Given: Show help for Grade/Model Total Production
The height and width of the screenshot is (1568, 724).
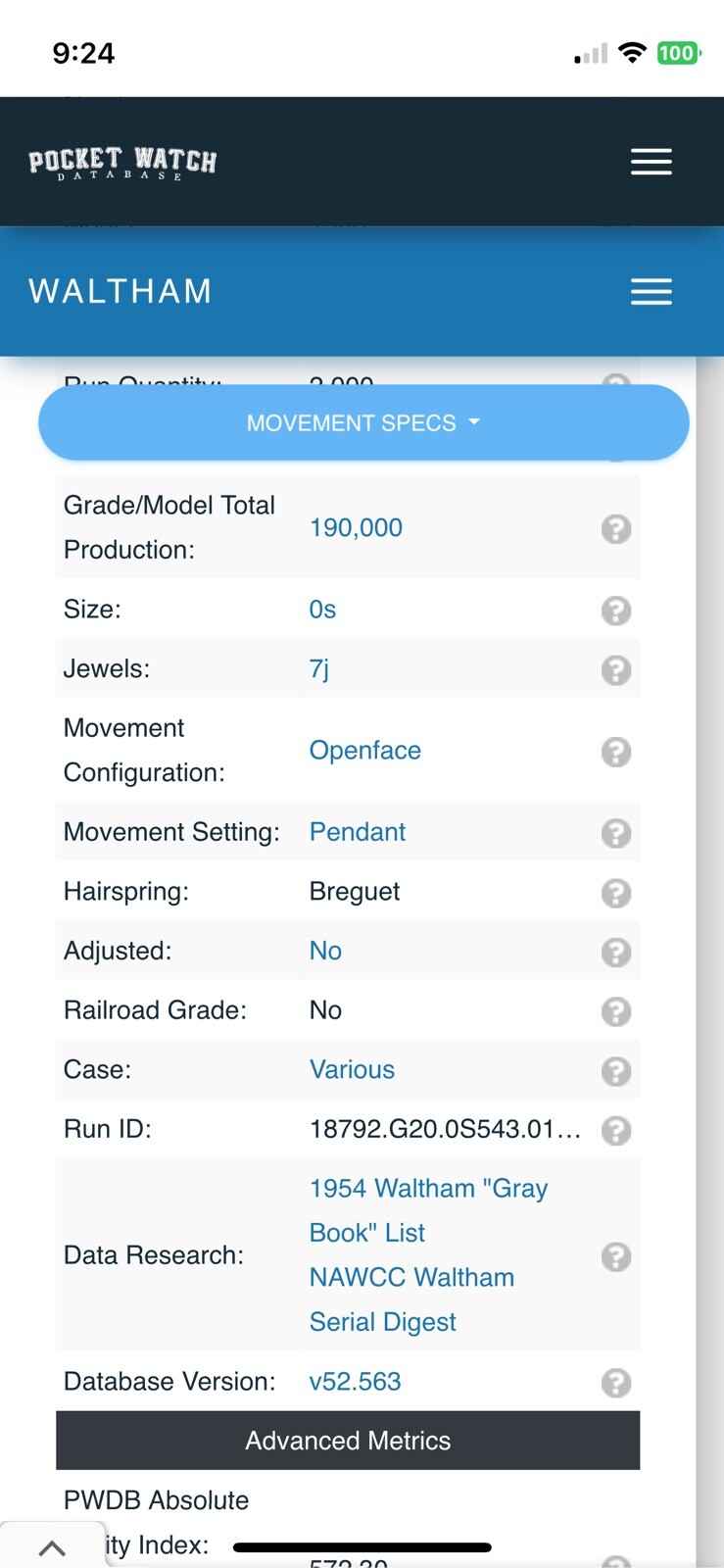Looking at the screenshot, I should pyautogui.click(x=615, y=529).
